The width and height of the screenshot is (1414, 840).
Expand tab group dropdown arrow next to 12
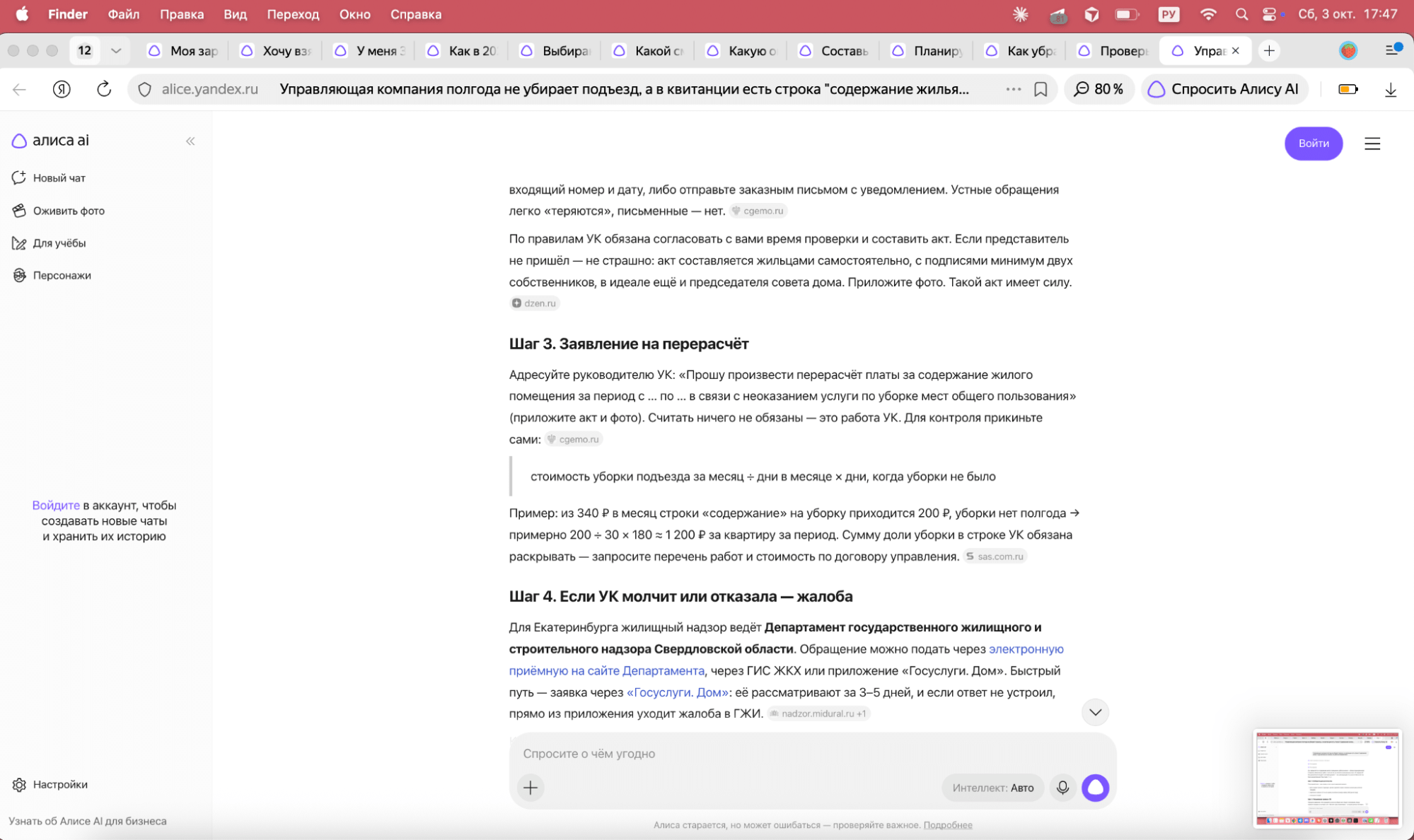click(x=116, y=50)
